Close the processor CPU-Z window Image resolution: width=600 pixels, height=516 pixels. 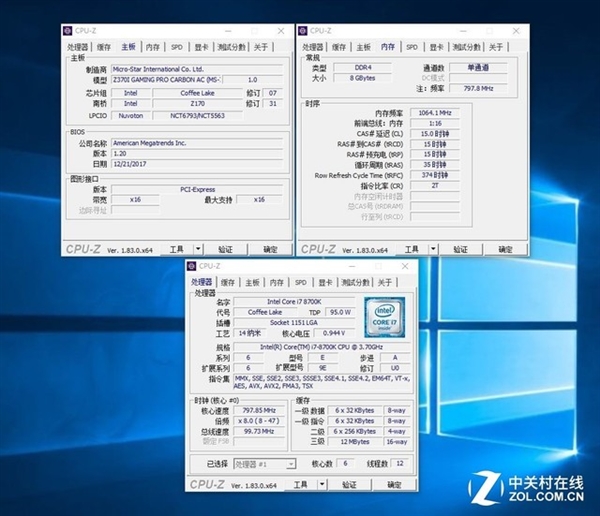pos(405,266)
